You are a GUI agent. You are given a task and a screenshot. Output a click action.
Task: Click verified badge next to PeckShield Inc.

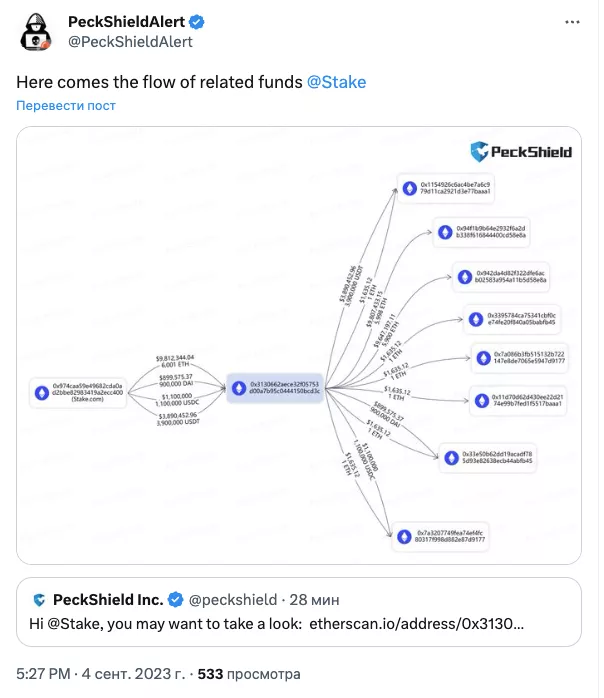point(176,600)
